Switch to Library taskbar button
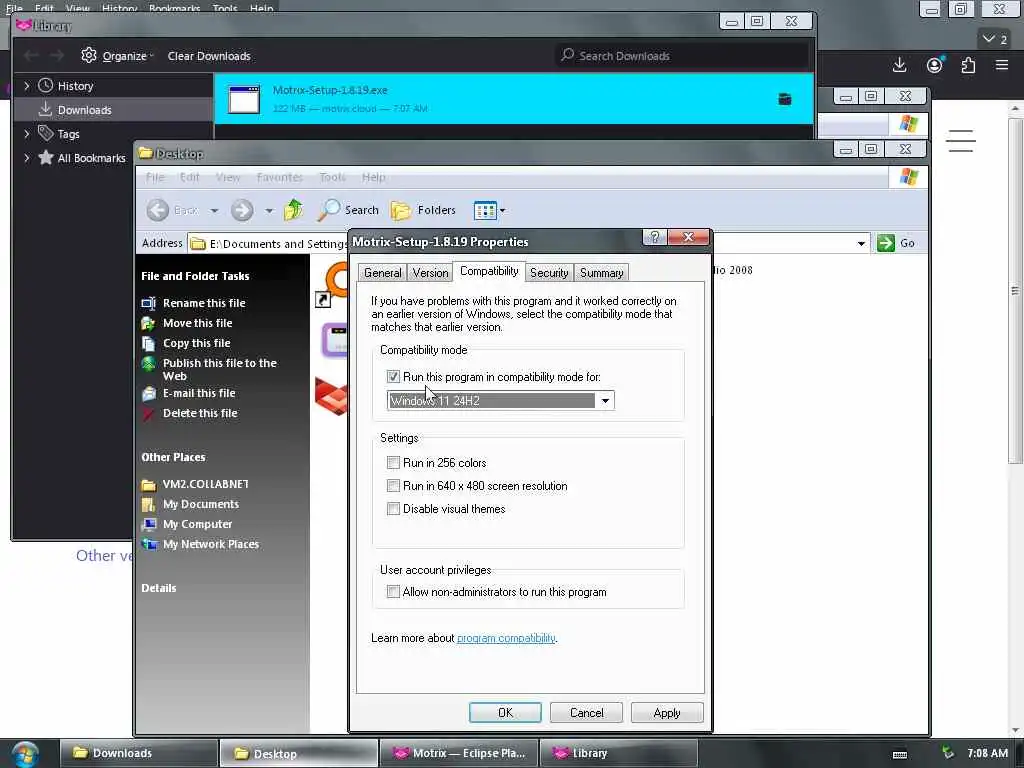Screen dimensions: 1024x768 point(619,753)
